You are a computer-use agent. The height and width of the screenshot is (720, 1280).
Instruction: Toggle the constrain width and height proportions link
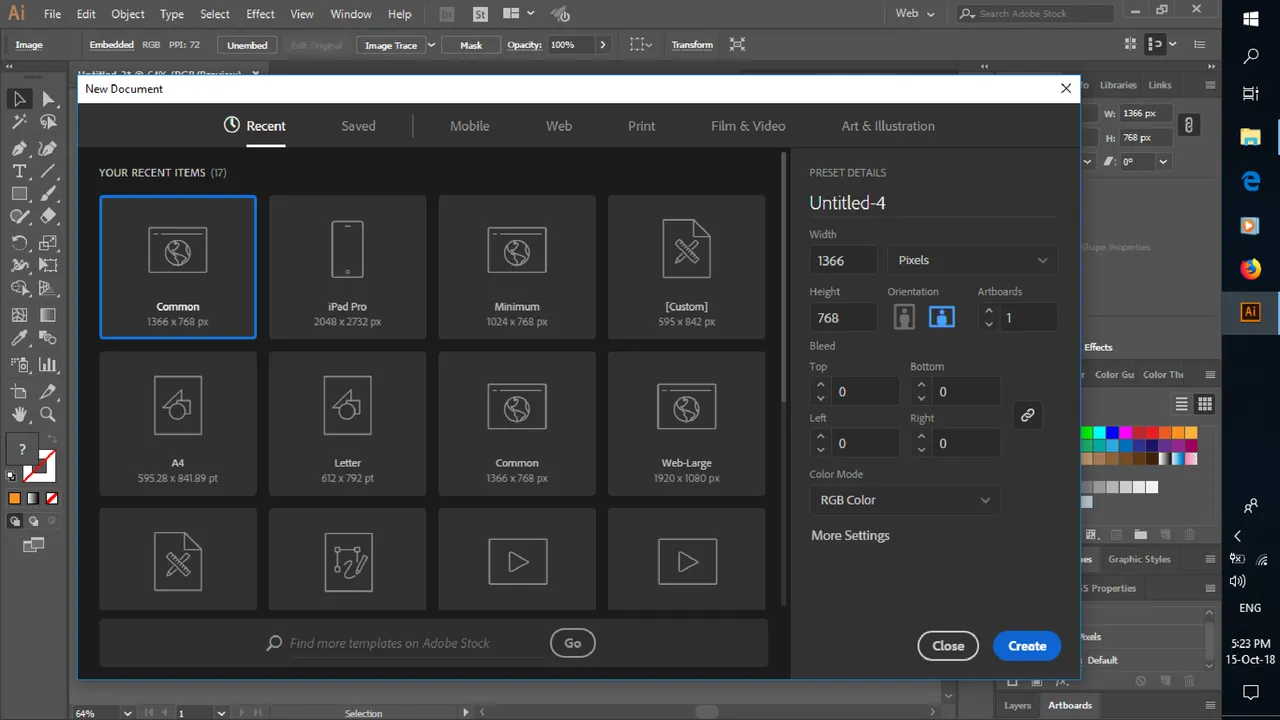pos(1188,125)
